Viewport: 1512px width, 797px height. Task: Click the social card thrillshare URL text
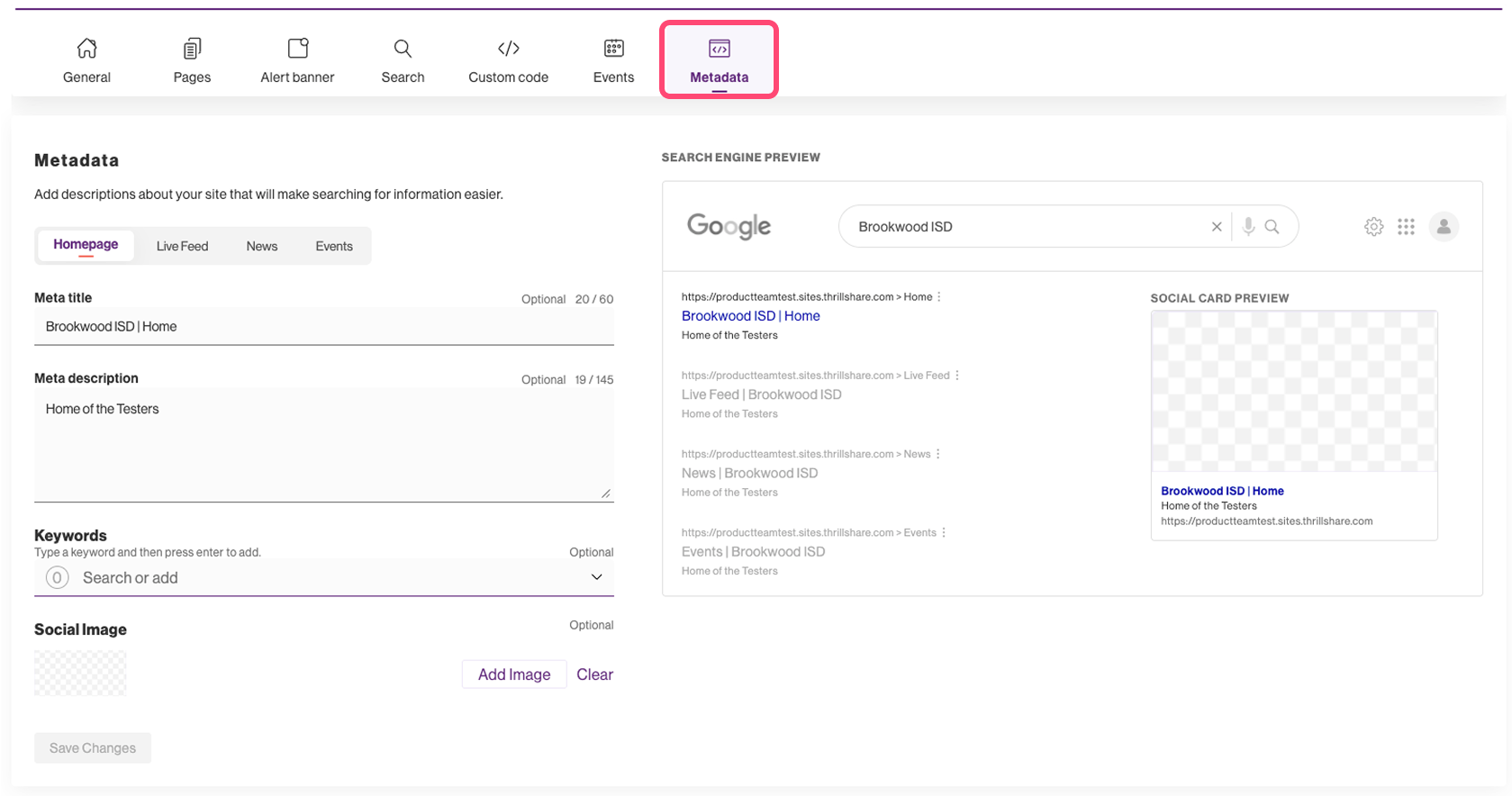[x=1266, y=521]
